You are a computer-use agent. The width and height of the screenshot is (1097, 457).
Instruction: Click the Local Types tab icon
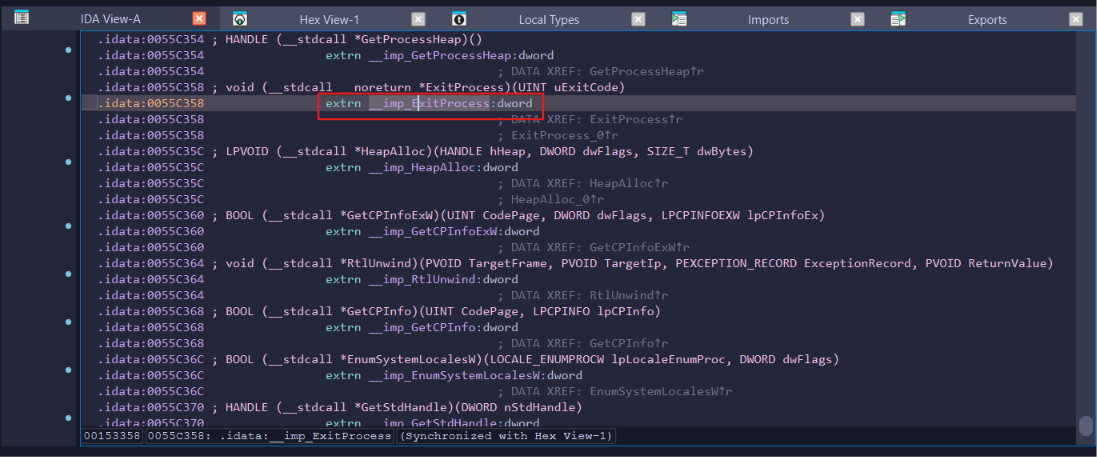tap(459, 19)
